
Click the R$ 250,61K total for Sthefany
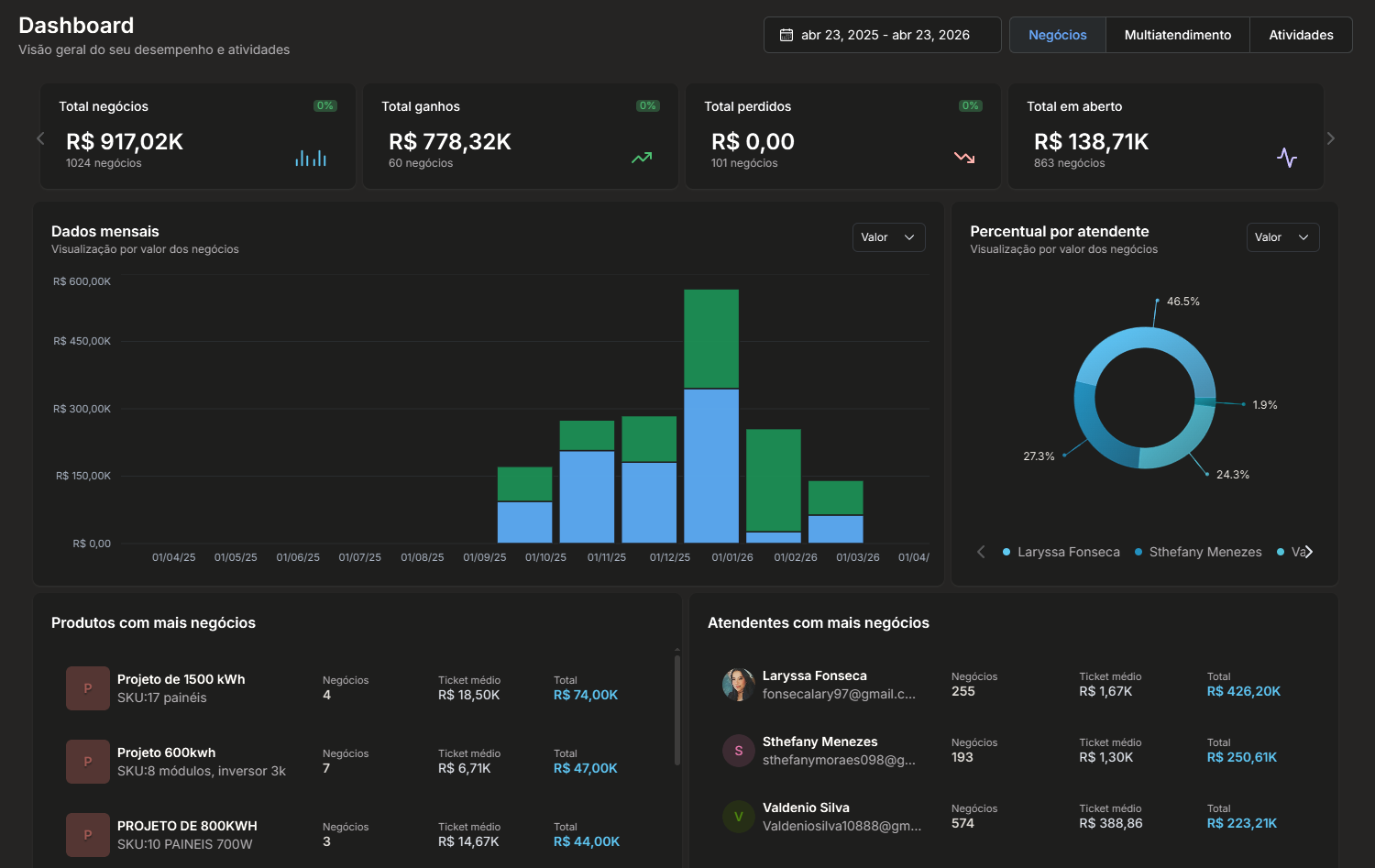click(x=1242, y=757)
